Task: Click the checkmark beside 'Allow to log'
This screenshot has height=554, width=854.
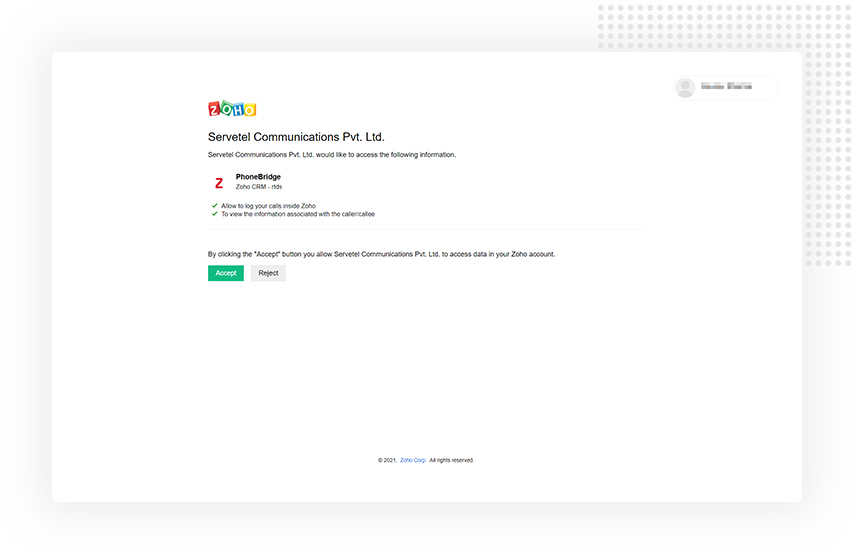Action: click(x=215, y=206)
